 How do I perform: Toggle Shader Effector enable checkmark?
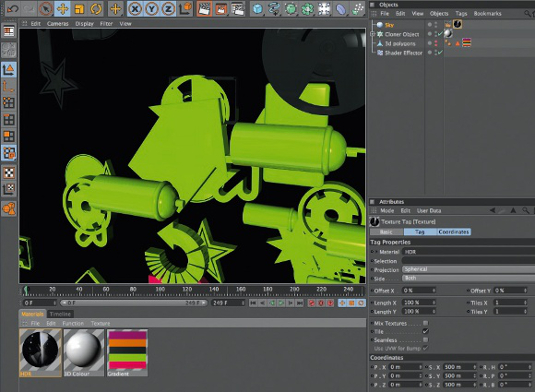click(440, 52)
